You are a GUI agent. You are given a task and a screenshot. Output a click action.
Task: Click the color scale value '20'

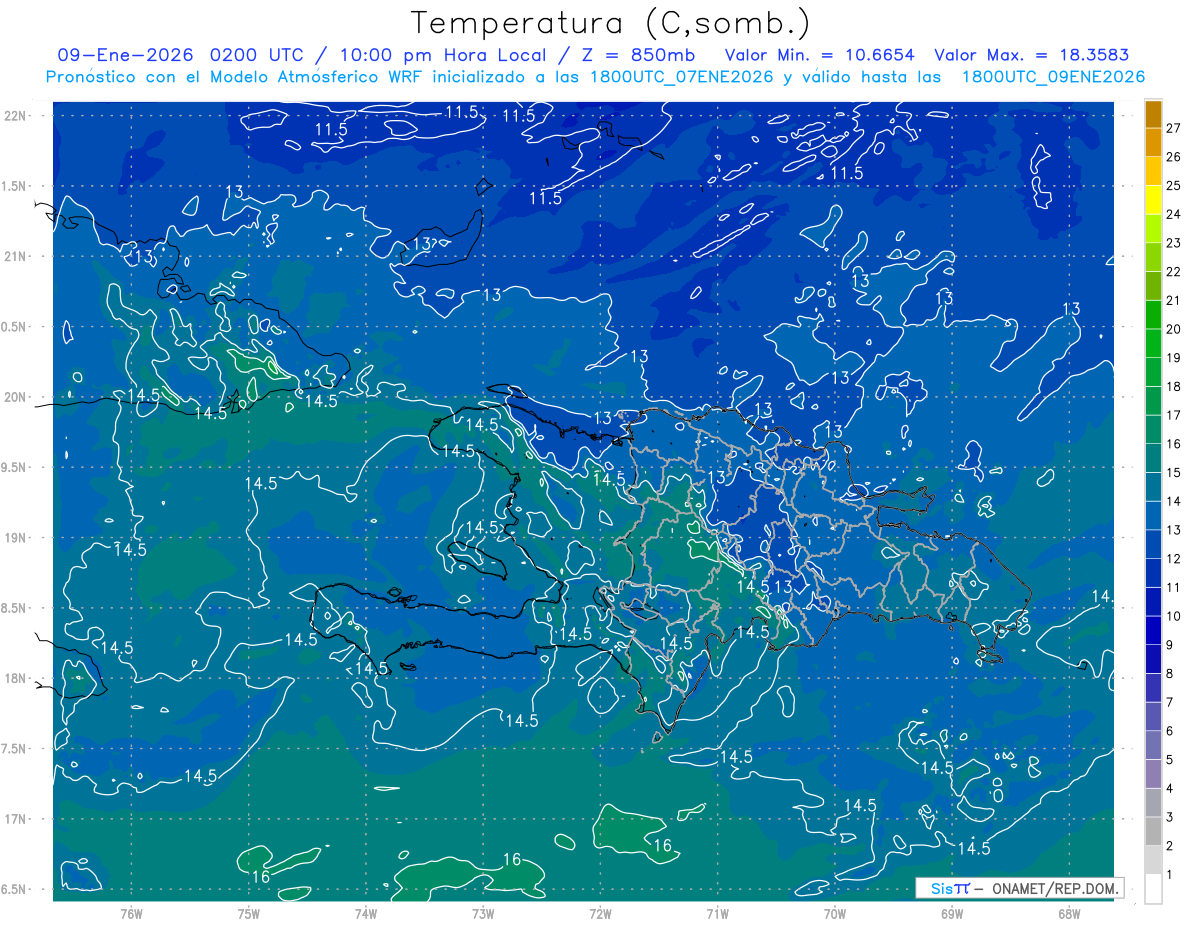point(1175,329)
